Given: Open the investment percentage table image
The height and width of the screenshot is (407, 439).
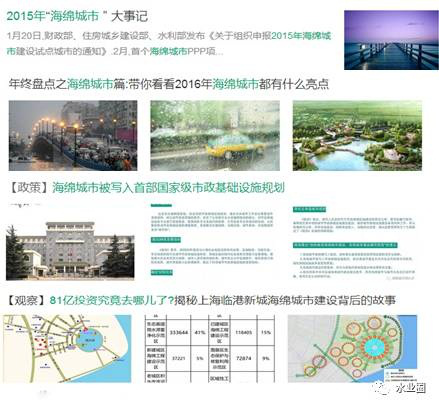Looking at the screenshot, I should click(210, 349).
